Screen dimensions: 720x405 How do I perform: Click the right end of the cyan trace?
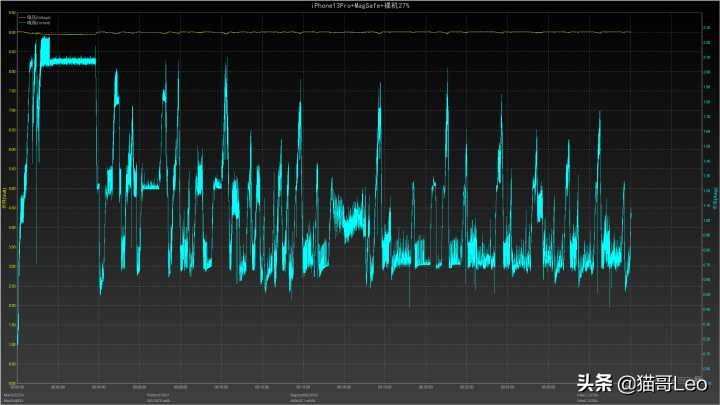pos(631,213)
